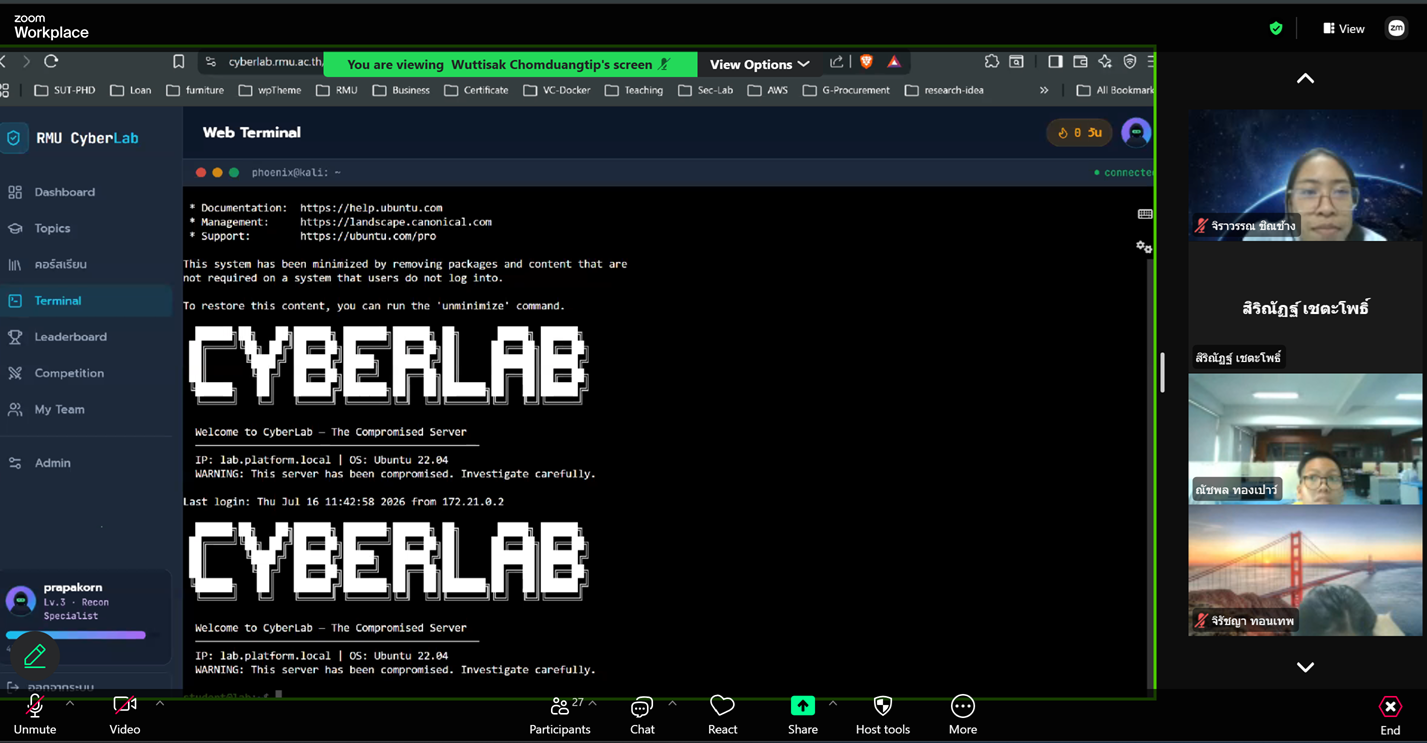Open My Team in the sidebar

pos(59,409)
